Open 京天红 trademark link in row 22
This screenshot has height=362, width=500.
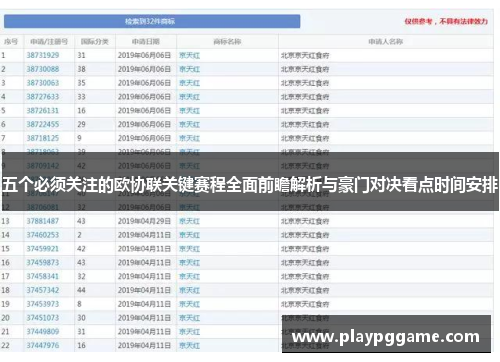click(189, 346)
